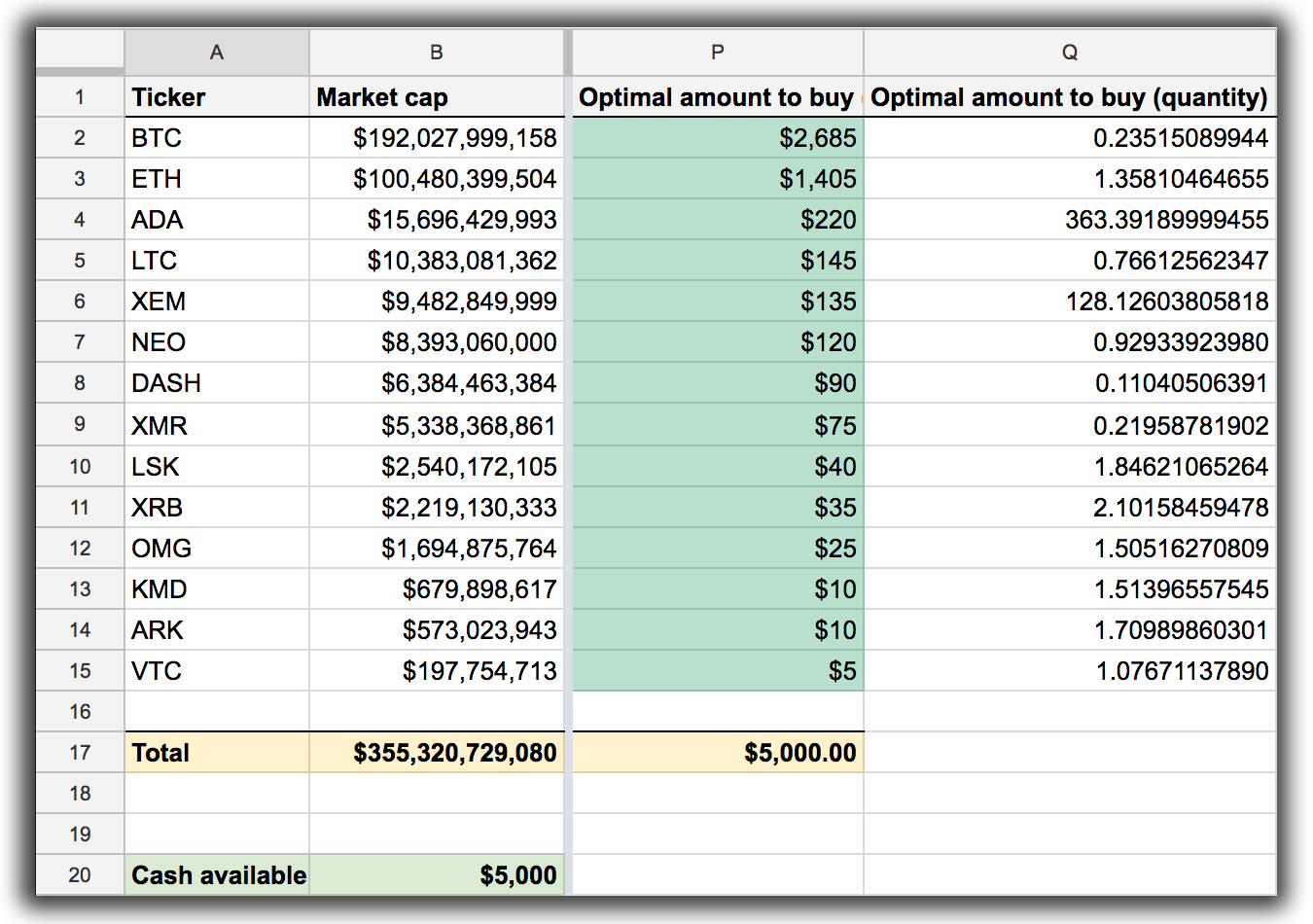Click the BTC ticker cell
1313x924 pixels.
coord(216,138)
